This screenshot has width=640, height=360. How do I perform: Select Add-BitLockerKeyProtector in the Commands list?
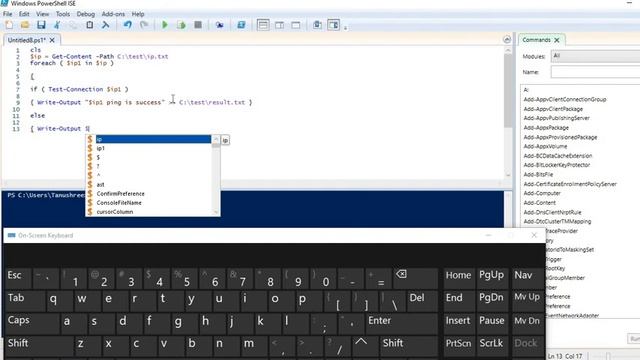click(557, 165)
